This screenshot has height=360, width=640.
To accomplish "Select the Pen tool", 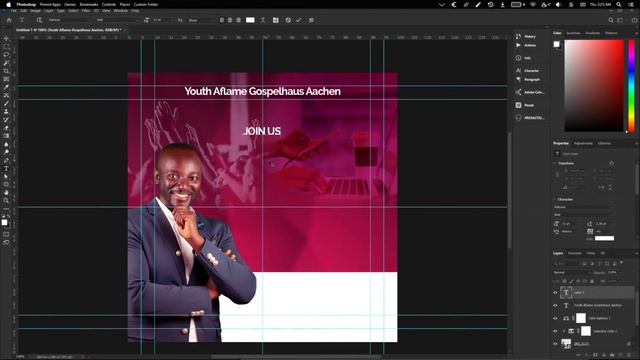I will click(6, 160).
